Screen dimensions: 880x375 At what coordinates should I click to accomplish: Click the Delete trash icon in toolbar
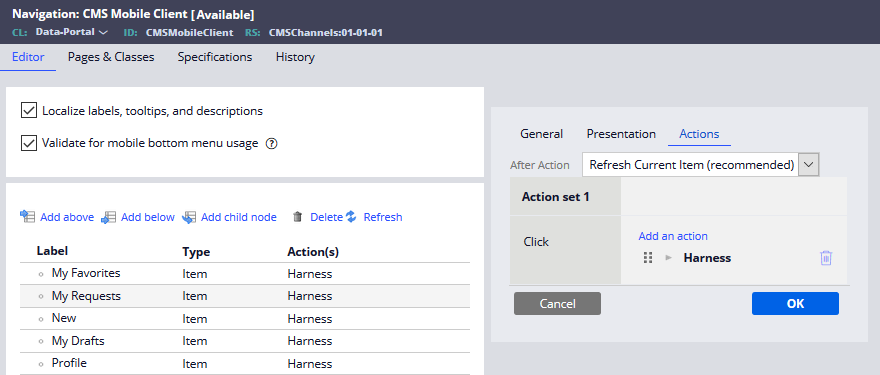pyautogui.click(x=298, y=217)
